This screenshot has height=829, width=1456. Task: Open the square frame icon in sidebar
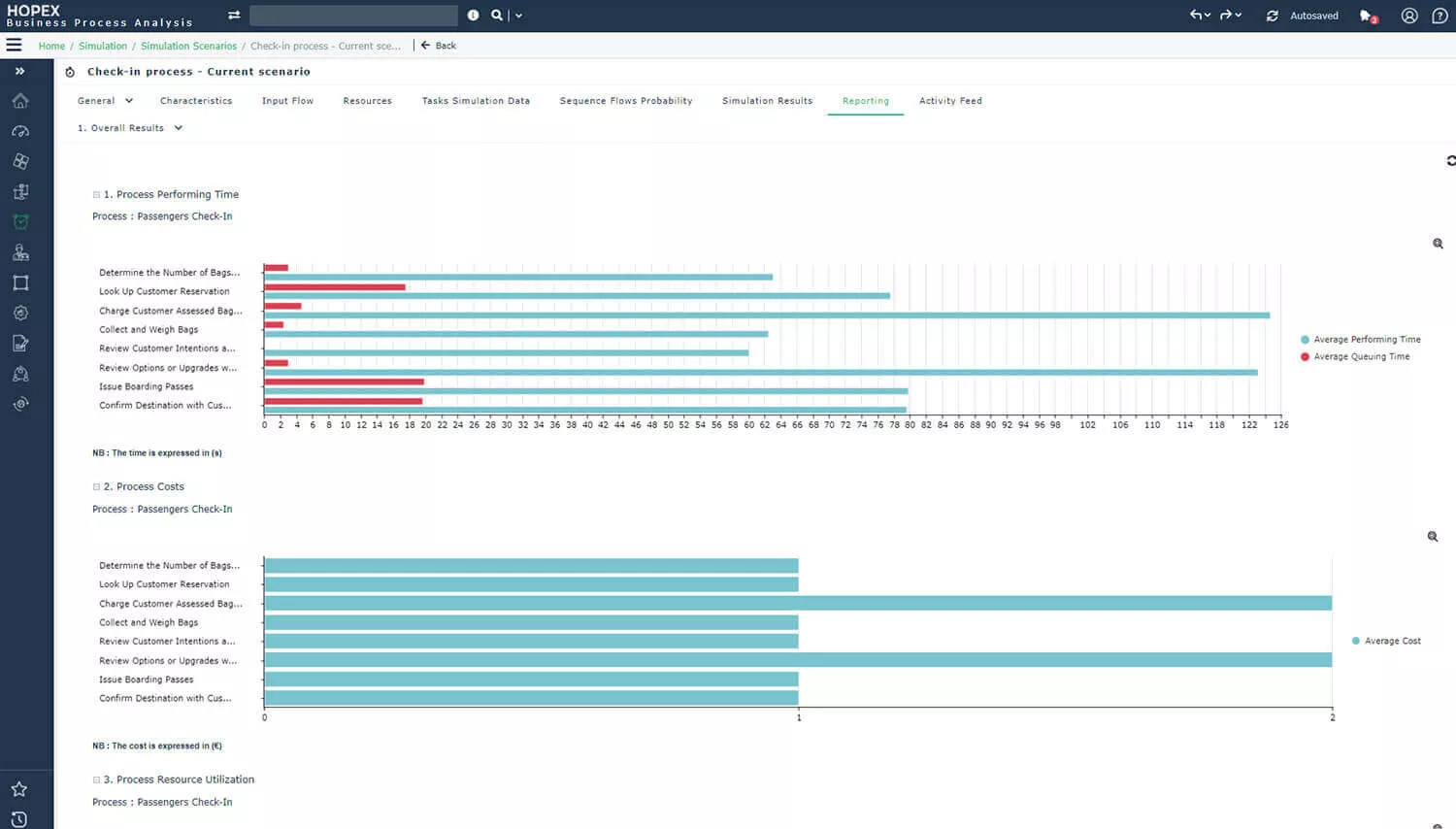(20, 282)
